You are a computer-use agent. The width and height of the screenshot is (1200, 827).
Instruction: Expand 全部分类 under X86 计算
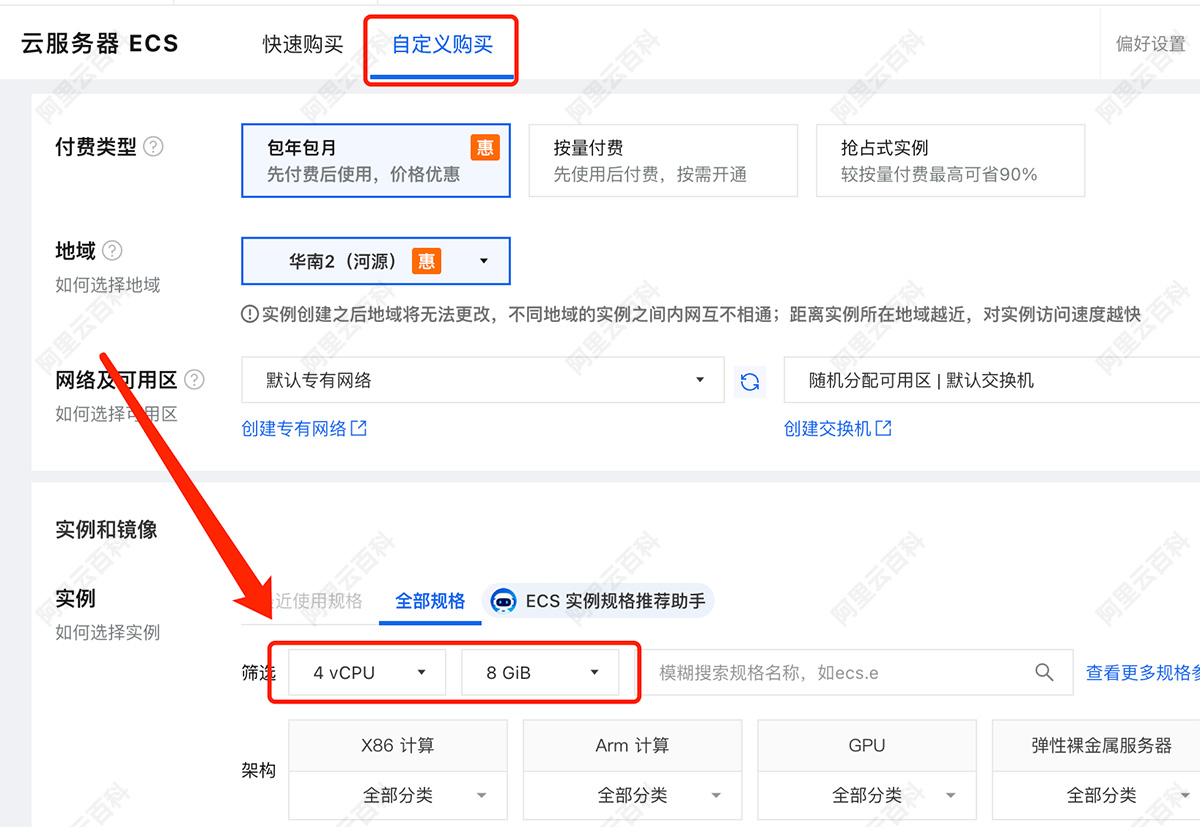click(x=398, y=796)
